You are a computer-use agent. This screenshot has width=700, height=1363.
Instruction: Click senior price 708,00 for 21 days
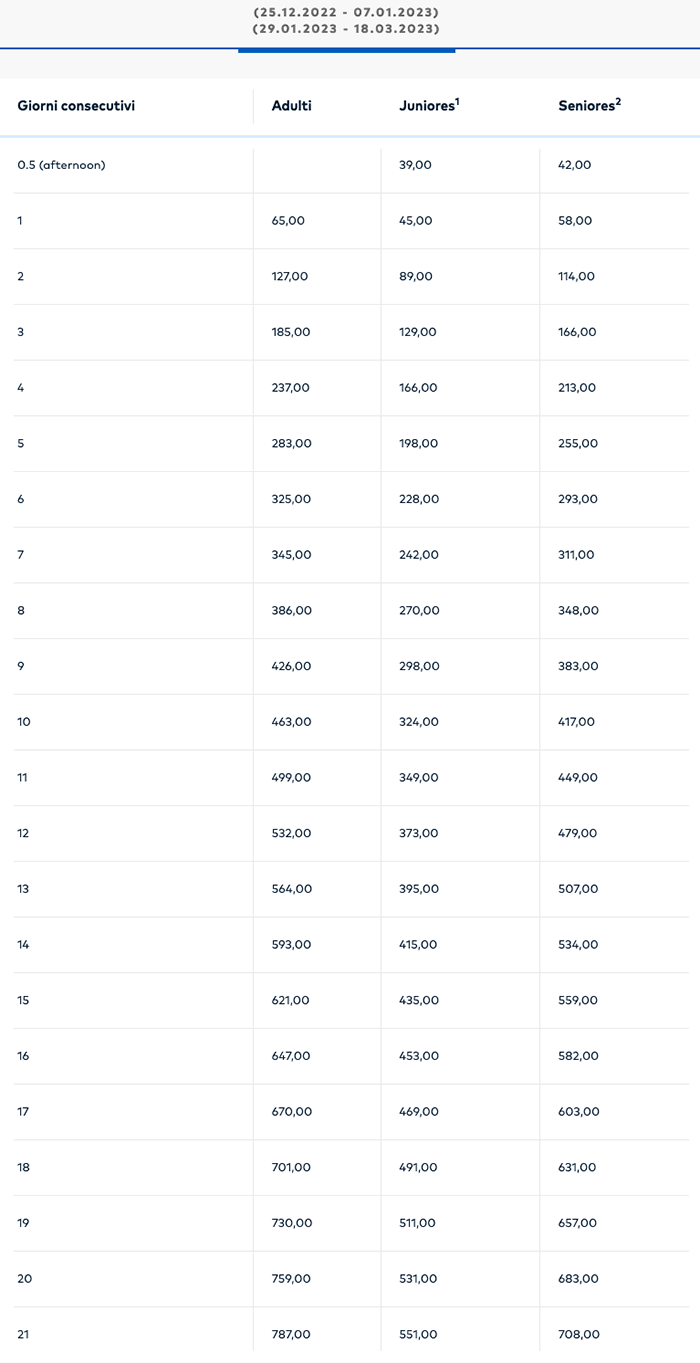pyautogui.click(x=578, y=1335)
